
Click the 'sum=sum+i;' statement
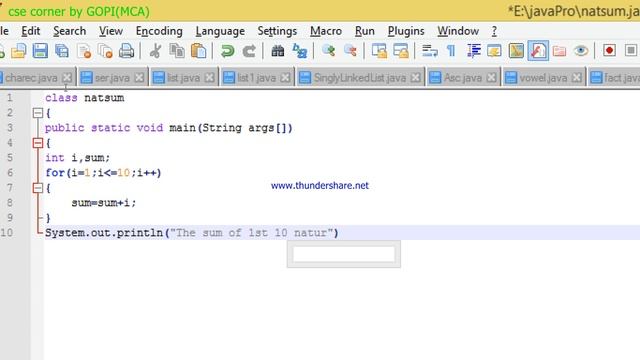tap(104, 203)
